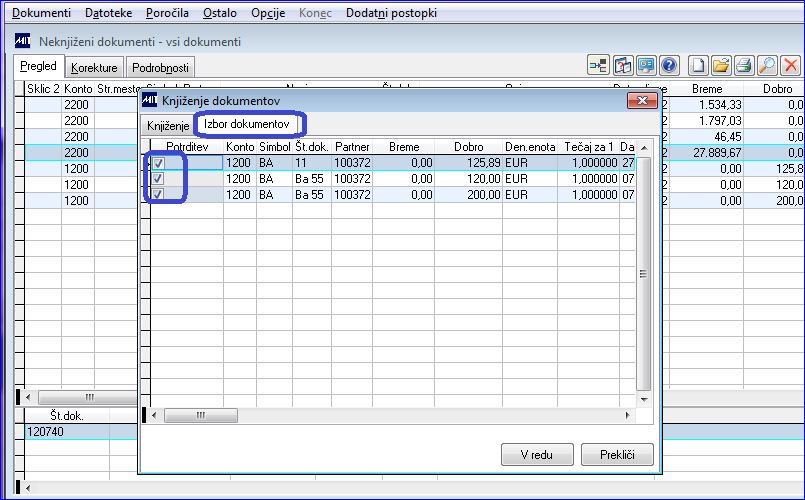Open the help books toolbar icon
Viewport: 805px width, 500px height.
pos(623,66)
